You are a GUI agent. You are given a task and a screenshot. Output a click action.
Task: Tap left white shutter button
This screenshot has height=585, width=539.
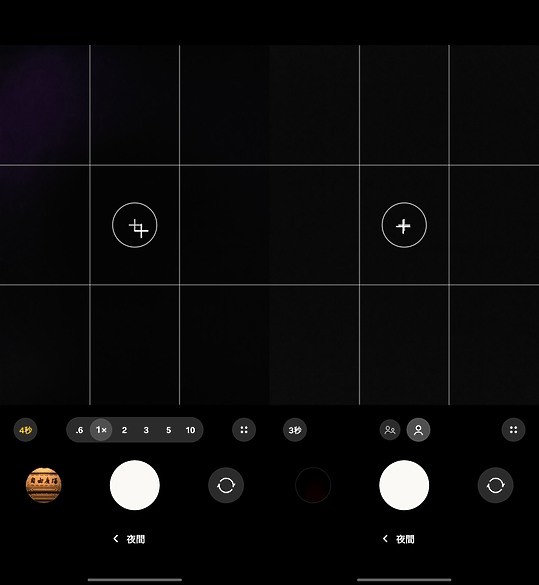tap(135, 485)
